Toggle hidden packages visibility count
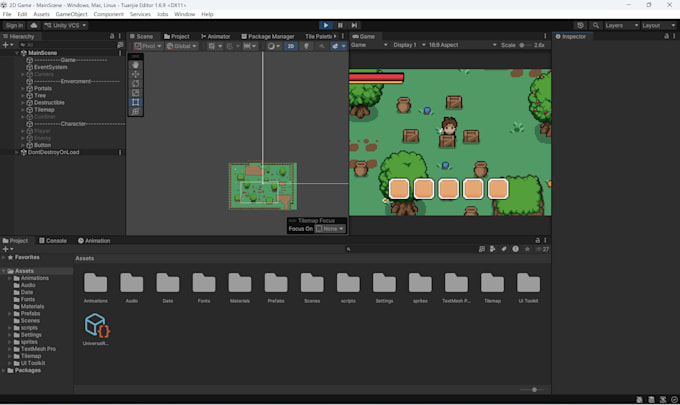Viewport: 680px width, 405px height. pos(543,249)
